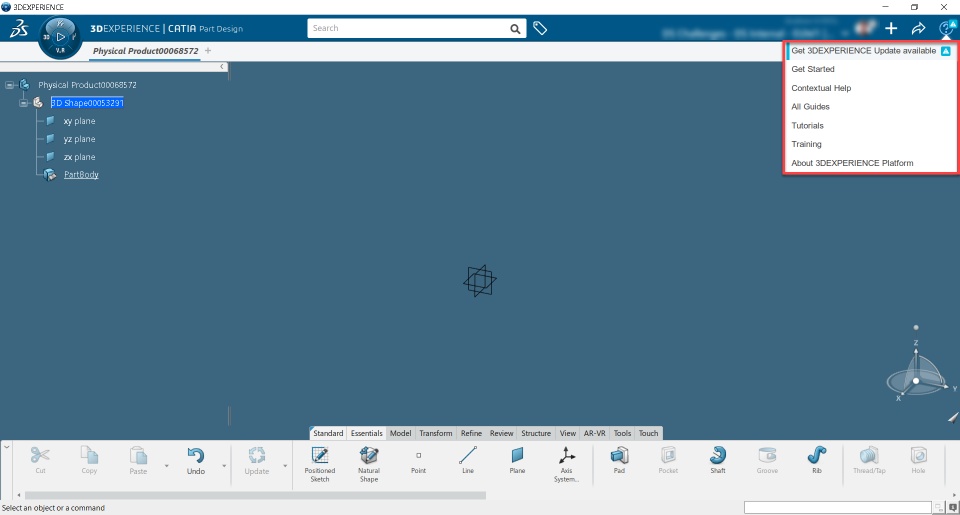Select the Groove tool
Viewport: 960px width, 515px height.
coord(767,460)
